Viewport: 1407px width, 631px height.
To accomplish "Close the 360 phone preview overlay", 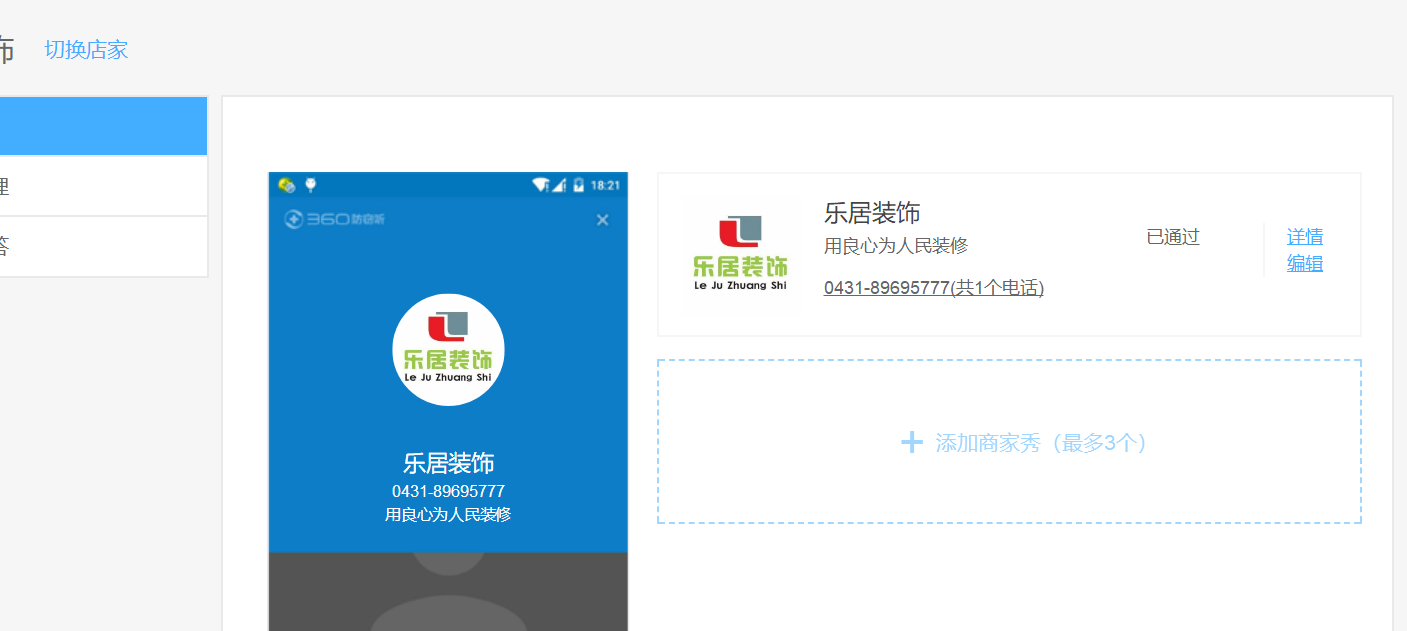I will 602,220.
